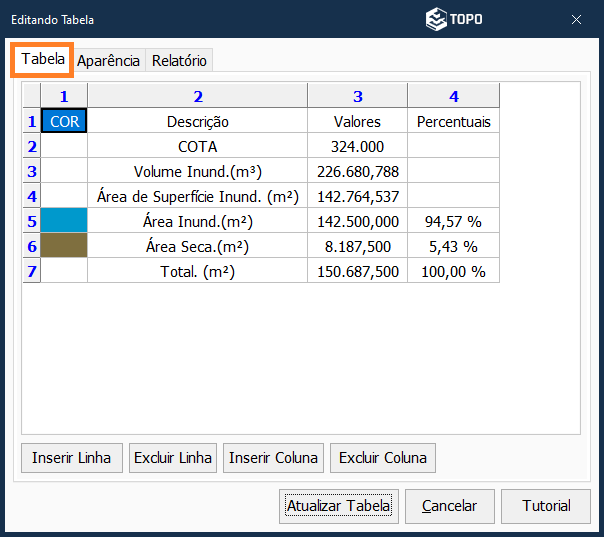This screenshot has height=537, width=604.
Task: Click the 94,57 % percentage cell
Action: [453, 221]
